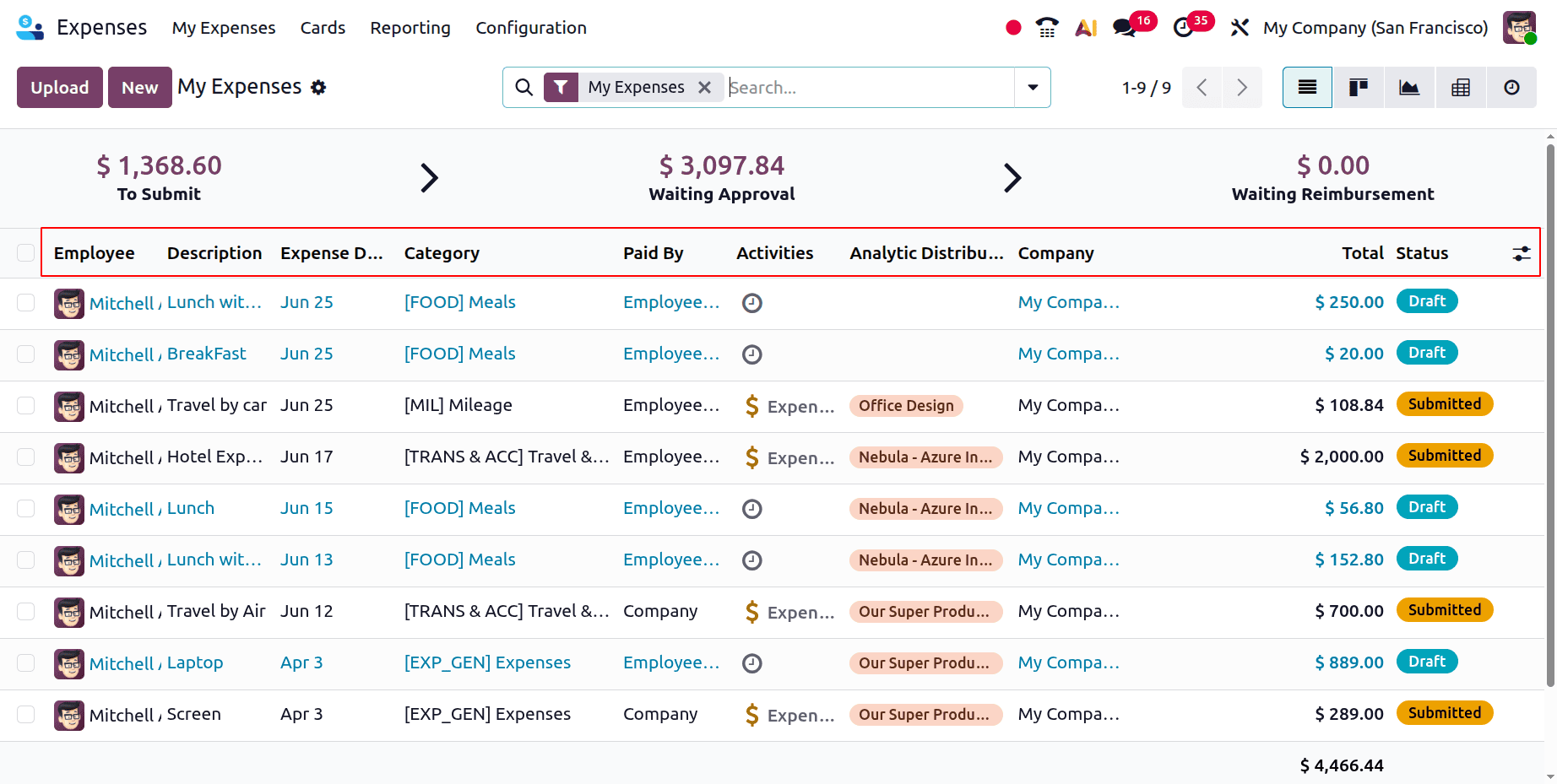Open the user avatar menu
This screenshot has height=784, width=1557.
pos(1519,28)
